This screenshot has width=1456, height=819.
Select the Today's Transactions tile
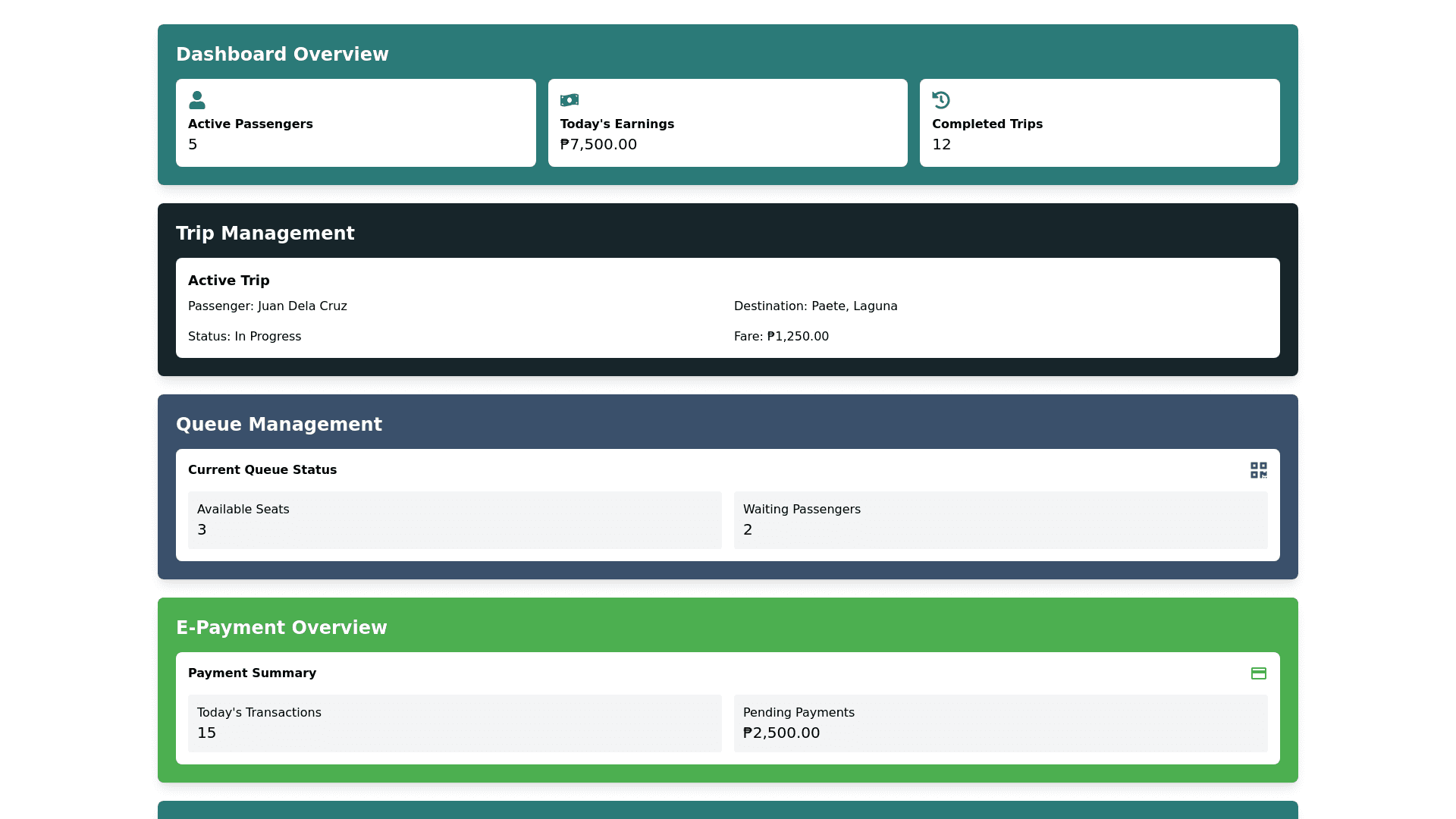pos(454,723)
